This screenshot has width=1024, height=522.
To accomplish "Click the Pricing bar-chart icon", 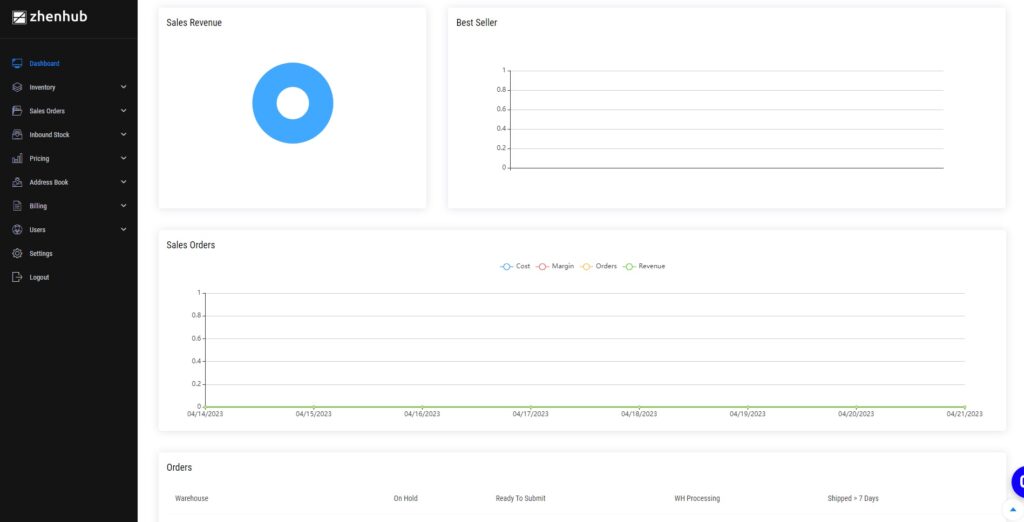I will point(17,158).
